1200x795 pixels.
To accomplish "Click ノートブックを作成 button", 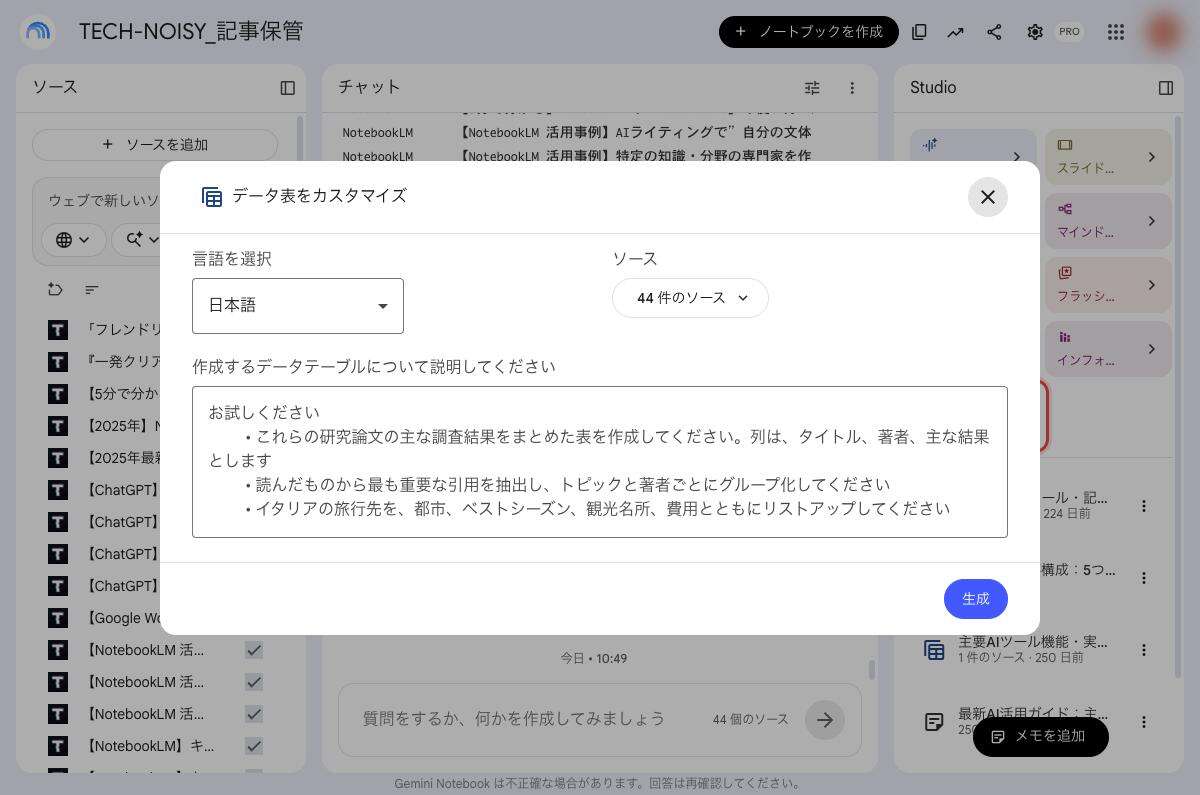I will click(x=808, y=32).
